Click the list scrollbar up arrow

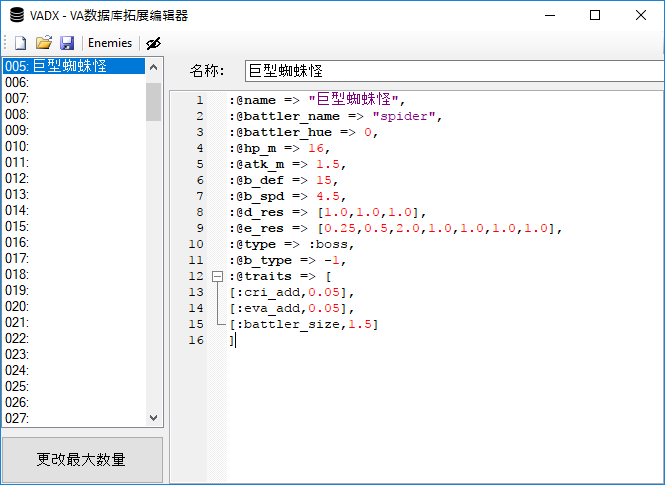[x=154, y=67]
